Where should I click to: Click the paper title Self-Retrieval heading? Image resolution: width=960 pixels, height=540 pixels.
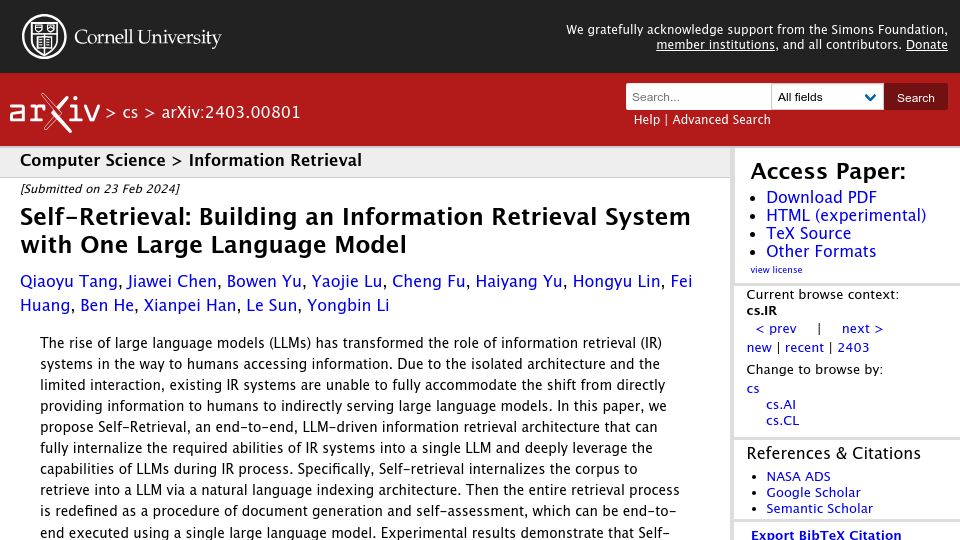tap(355, 231)
